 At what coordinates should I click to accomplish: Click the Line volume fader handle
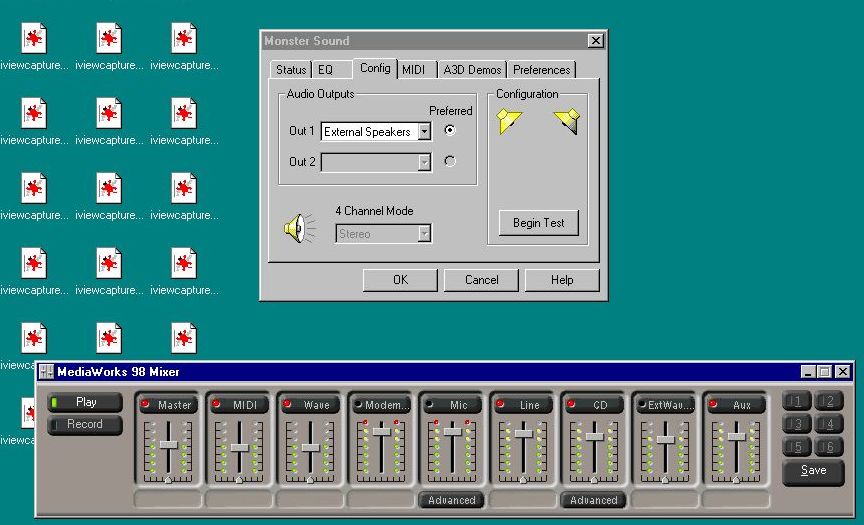pyautogui.click(x=523, y=434)
